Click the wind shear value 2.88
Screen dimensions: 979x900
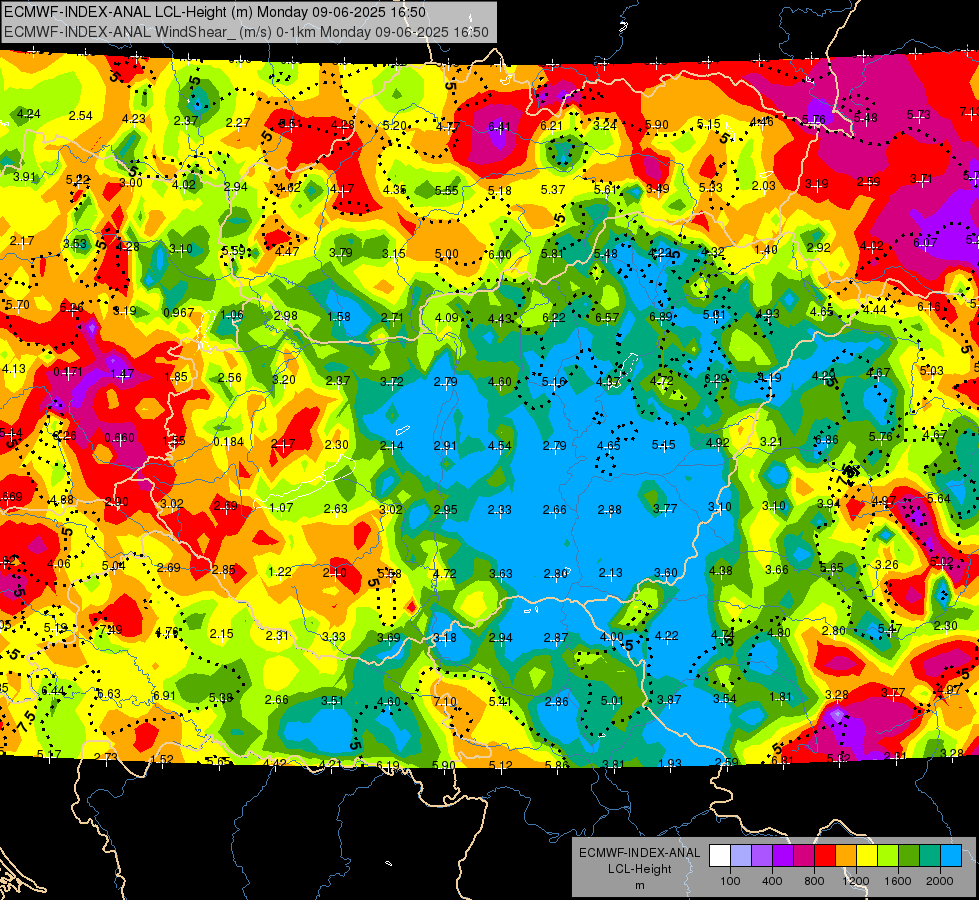(x=609, y=510)
